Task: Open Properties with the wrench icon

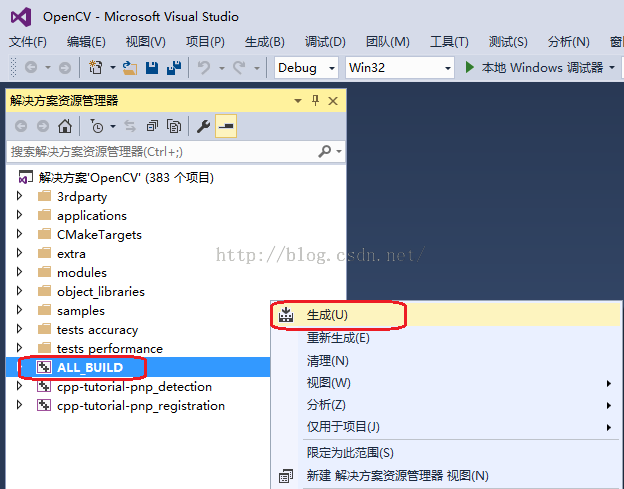Action: (203, 127)
